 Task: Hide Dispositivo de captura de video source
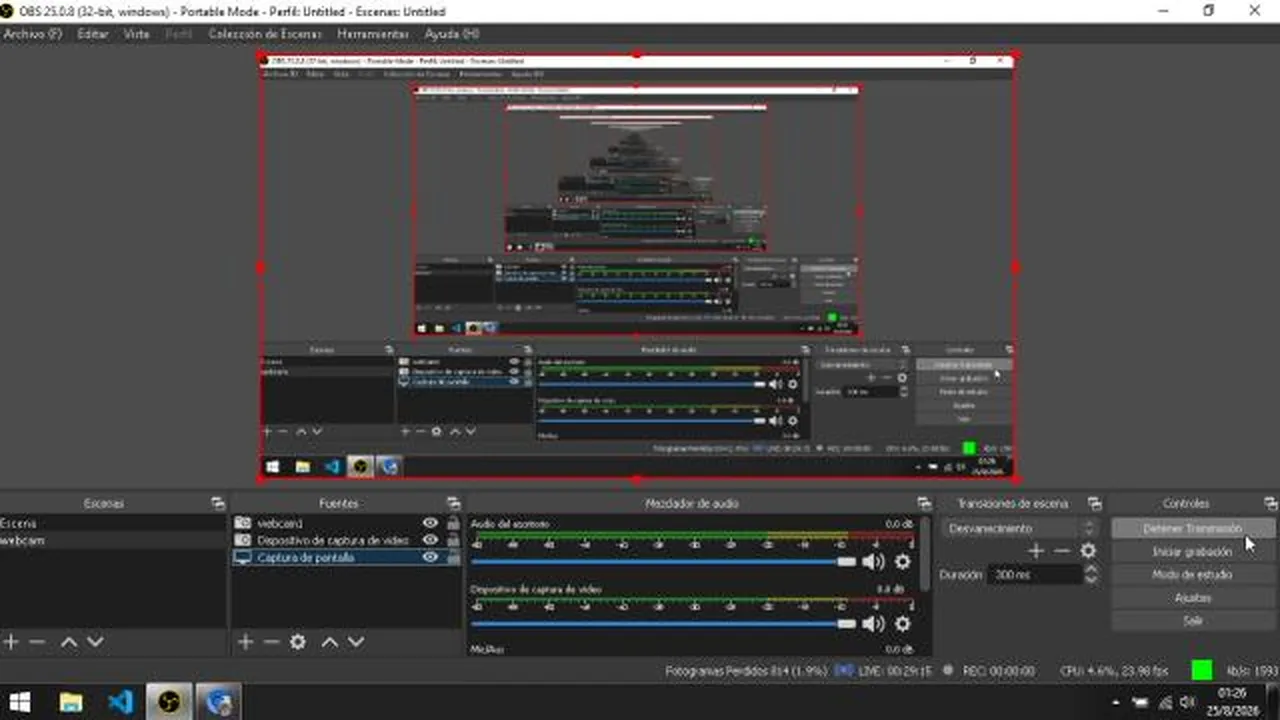point(431,540)
